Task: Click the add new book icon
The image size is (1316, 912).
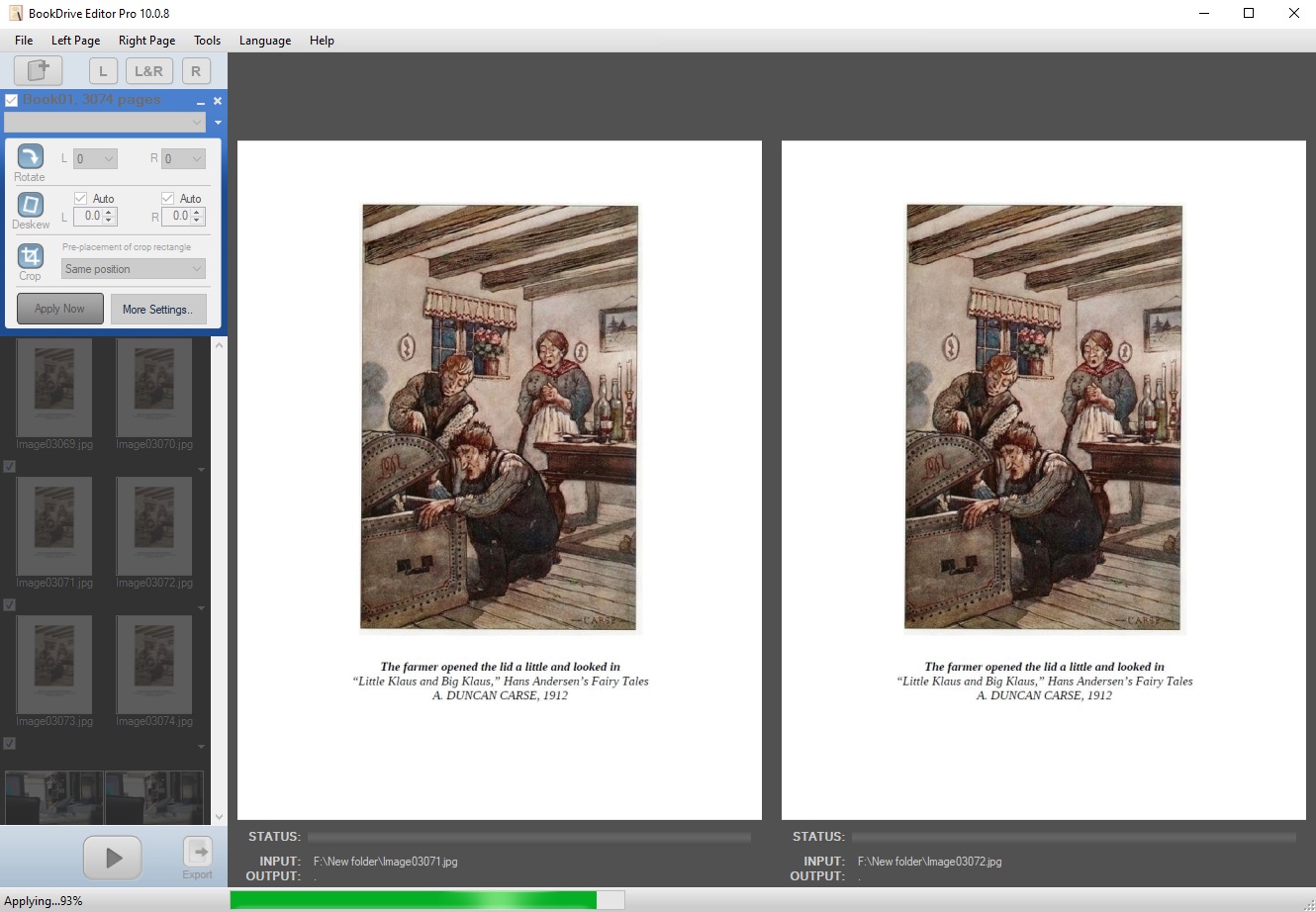Action: pos(38,70)
